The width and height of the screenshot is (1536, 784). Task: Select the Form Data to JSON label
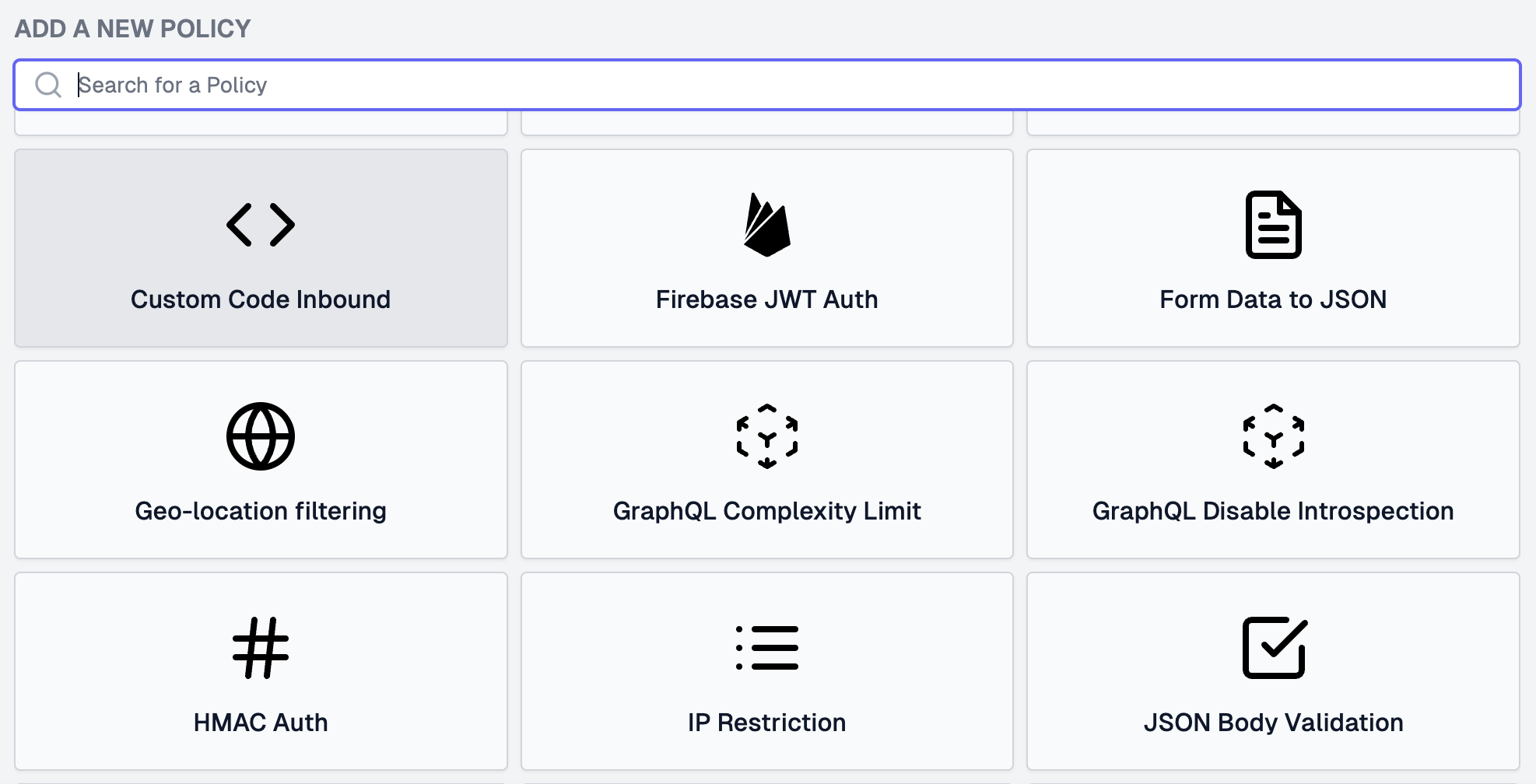pos(1273,299)
